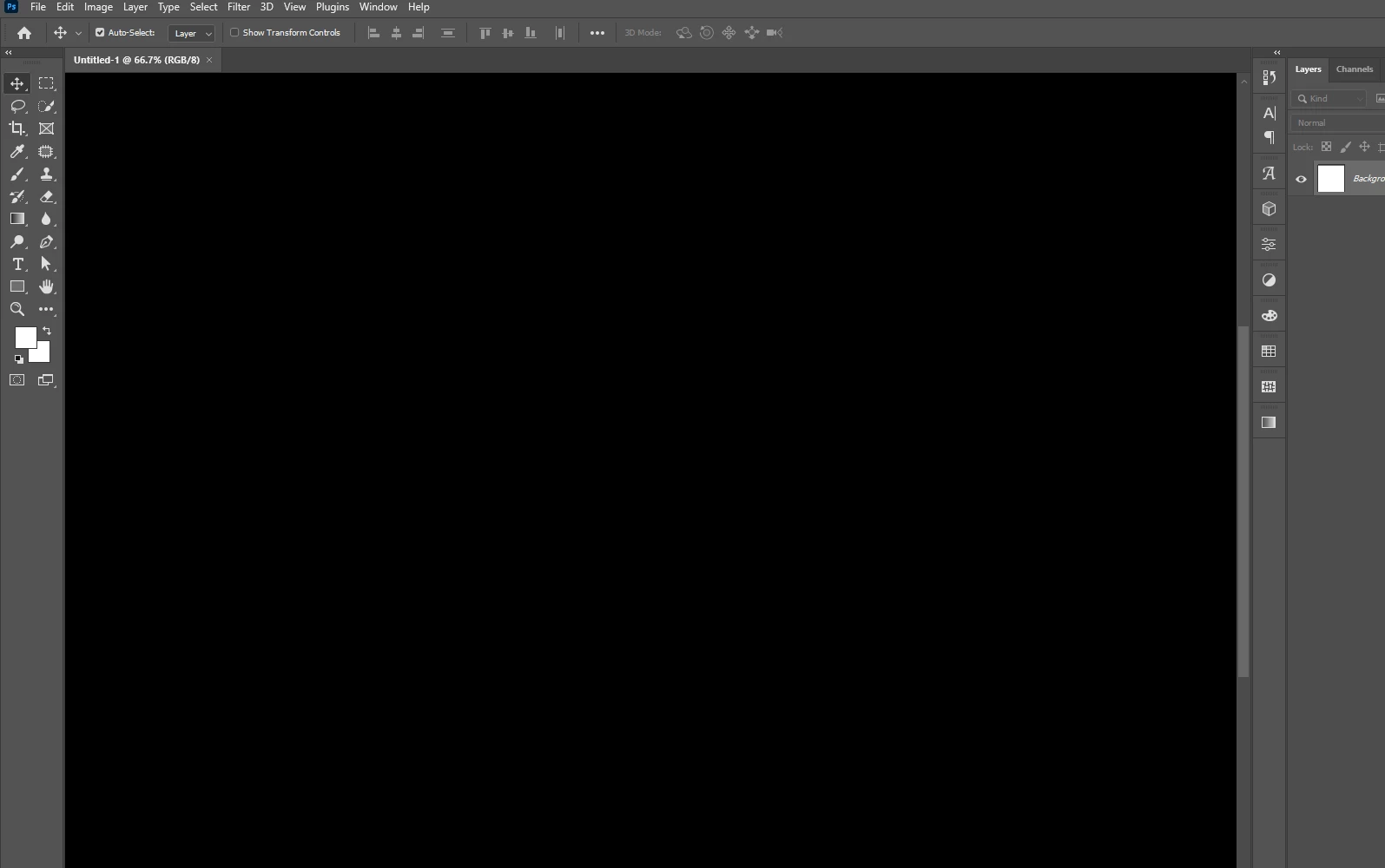This screenshot has width=1385, height=868.
Task: Switch to the Channels tab
Action: 1354,69
